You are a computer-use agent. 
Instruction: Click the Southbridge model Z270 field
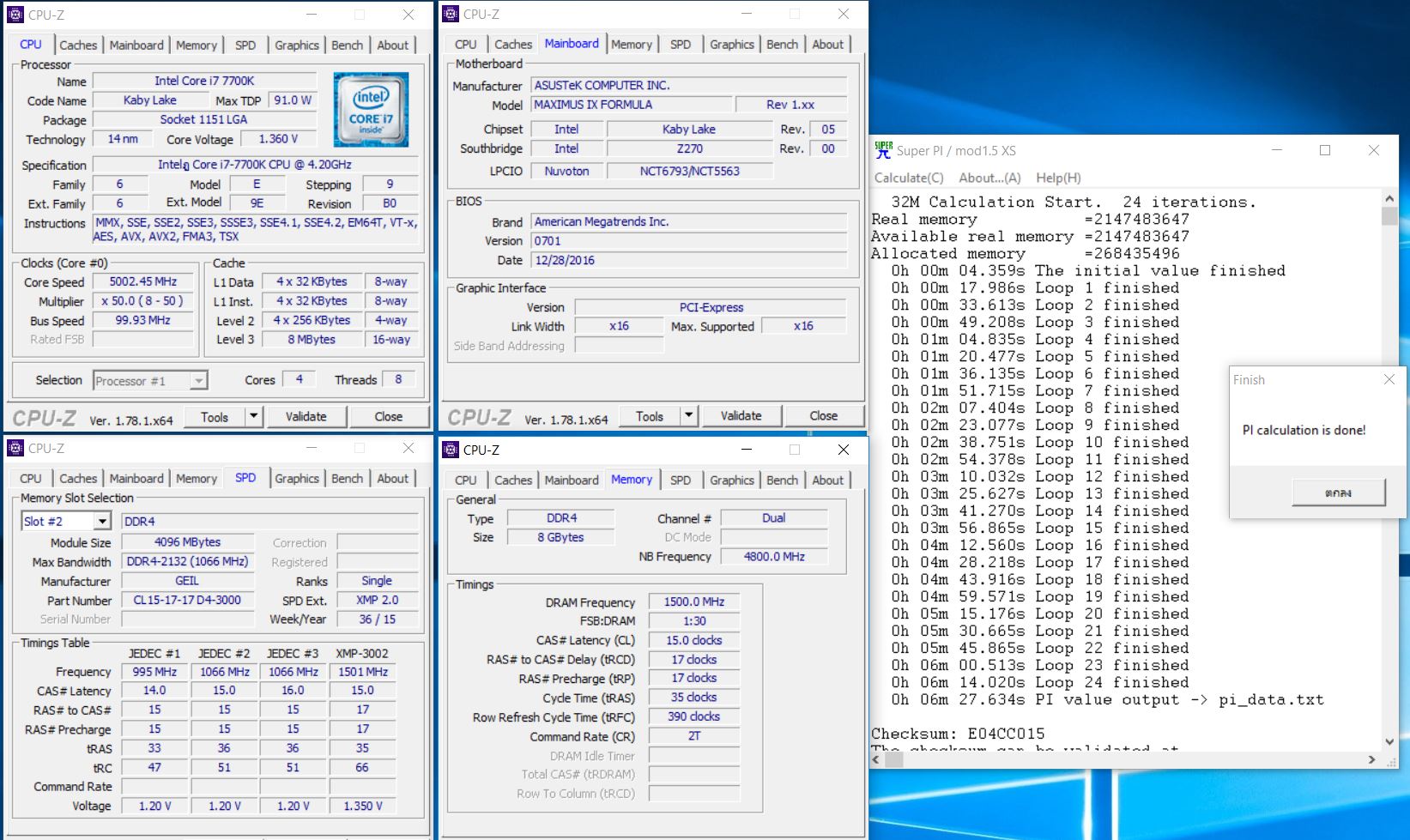[690, 148]
